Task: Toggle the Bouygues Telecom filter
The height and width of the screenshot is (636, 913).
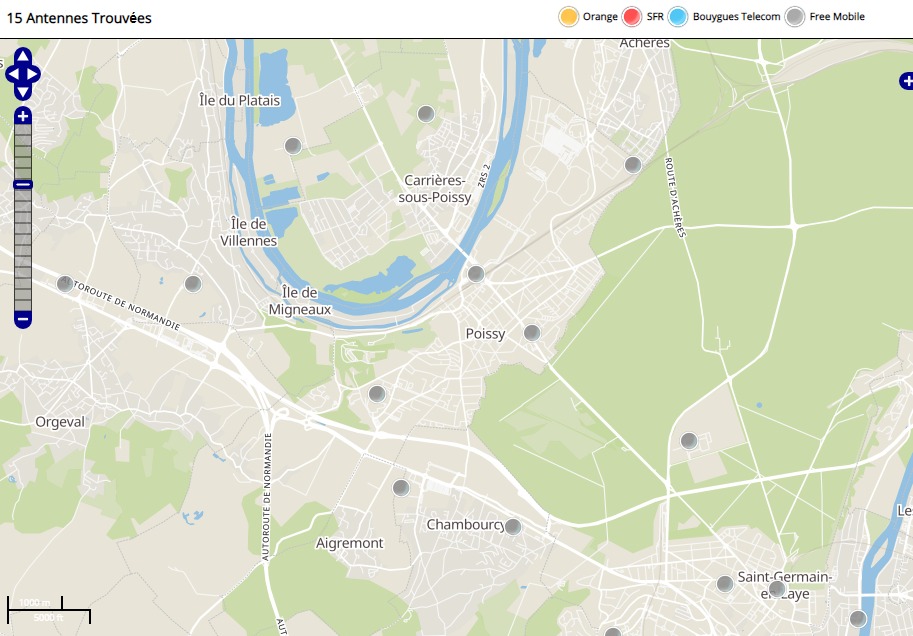Action: point(678,17)
